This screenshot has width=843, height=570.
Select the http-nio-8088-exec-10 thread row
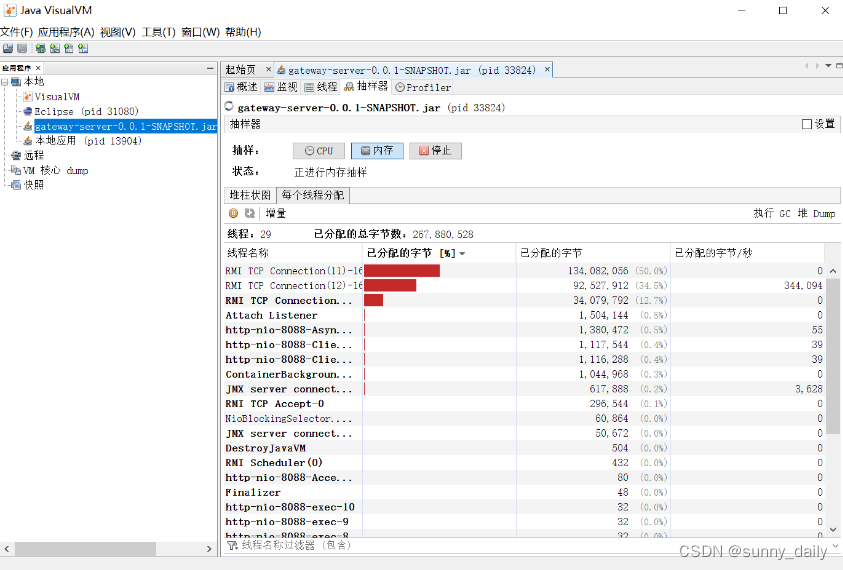(524, 507)
